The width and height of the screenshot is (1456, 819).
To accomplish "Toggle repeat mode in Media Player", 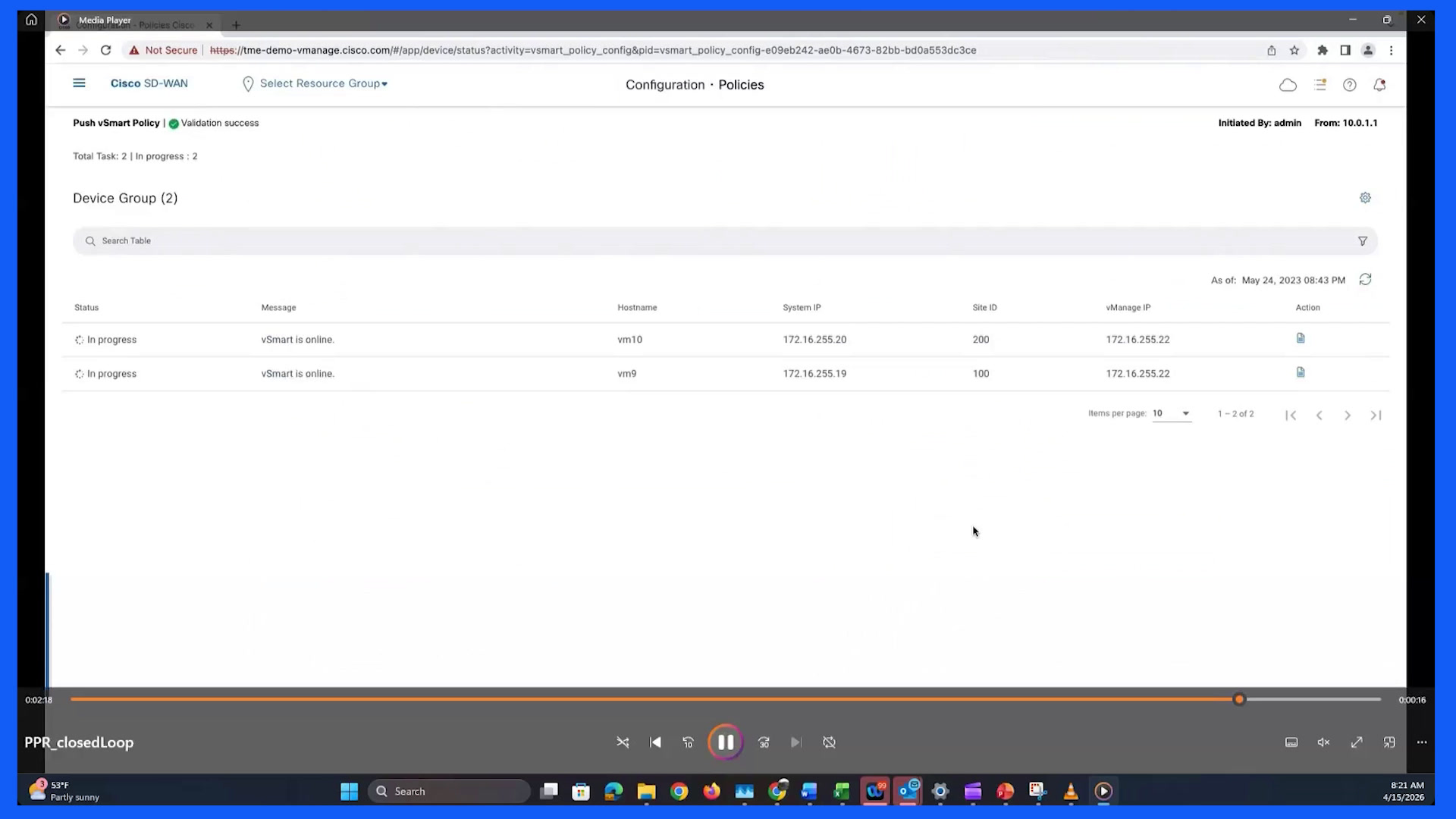I will (829, 742).
